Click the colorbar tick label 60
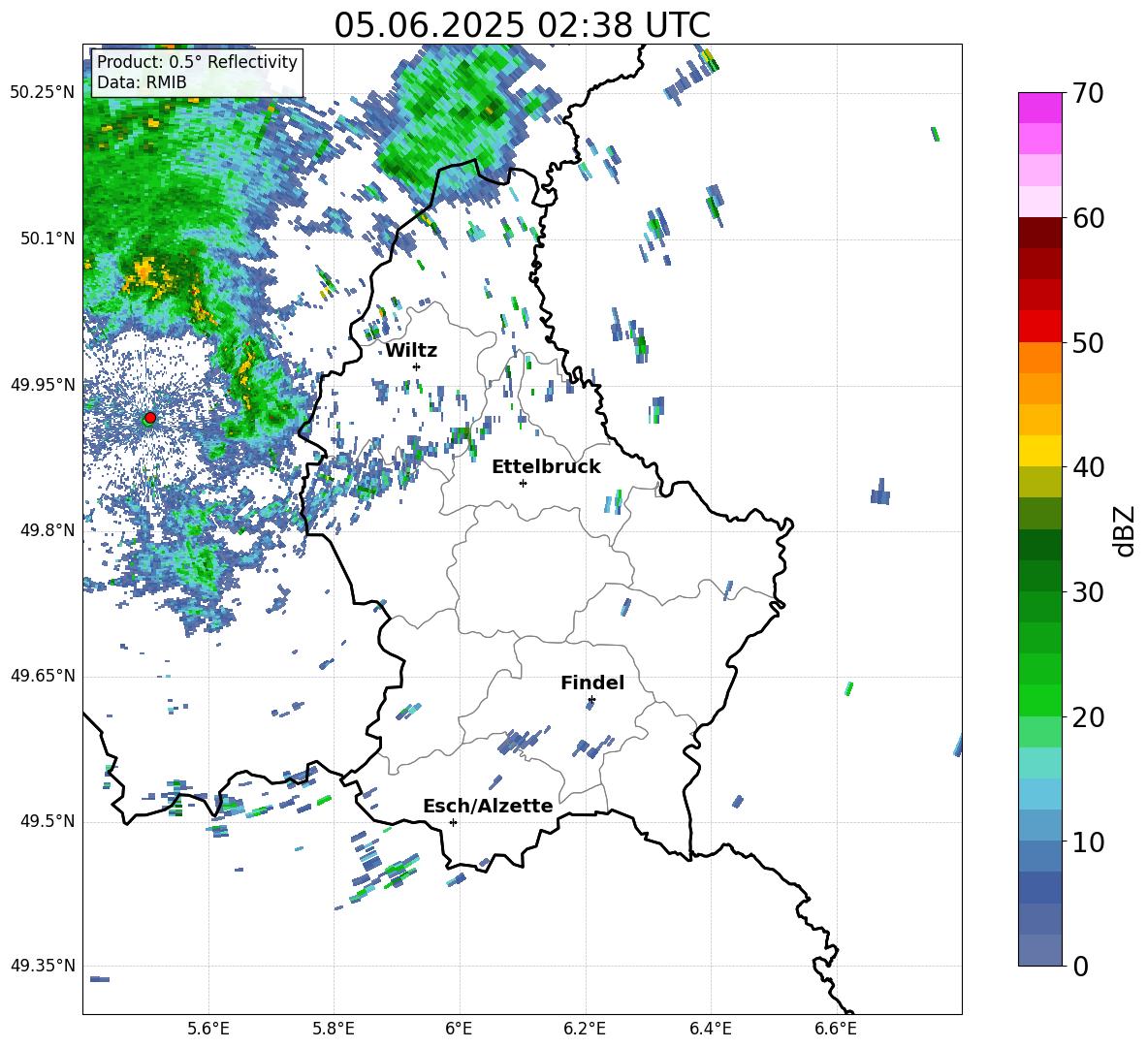 [x=1088, y=218]
